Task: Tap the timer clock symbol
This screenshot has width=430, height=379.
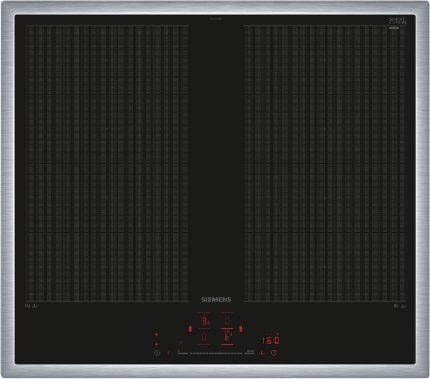Action: 274,353
